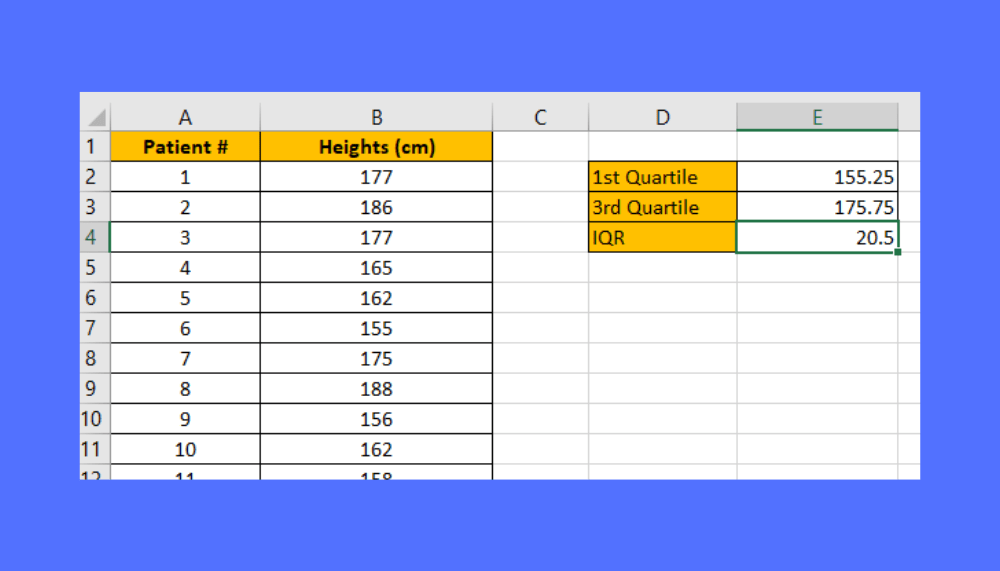The image size is (1000, 571).
Task: Select row 11 header
Action: pyautogui.click(x=95, y=449)
